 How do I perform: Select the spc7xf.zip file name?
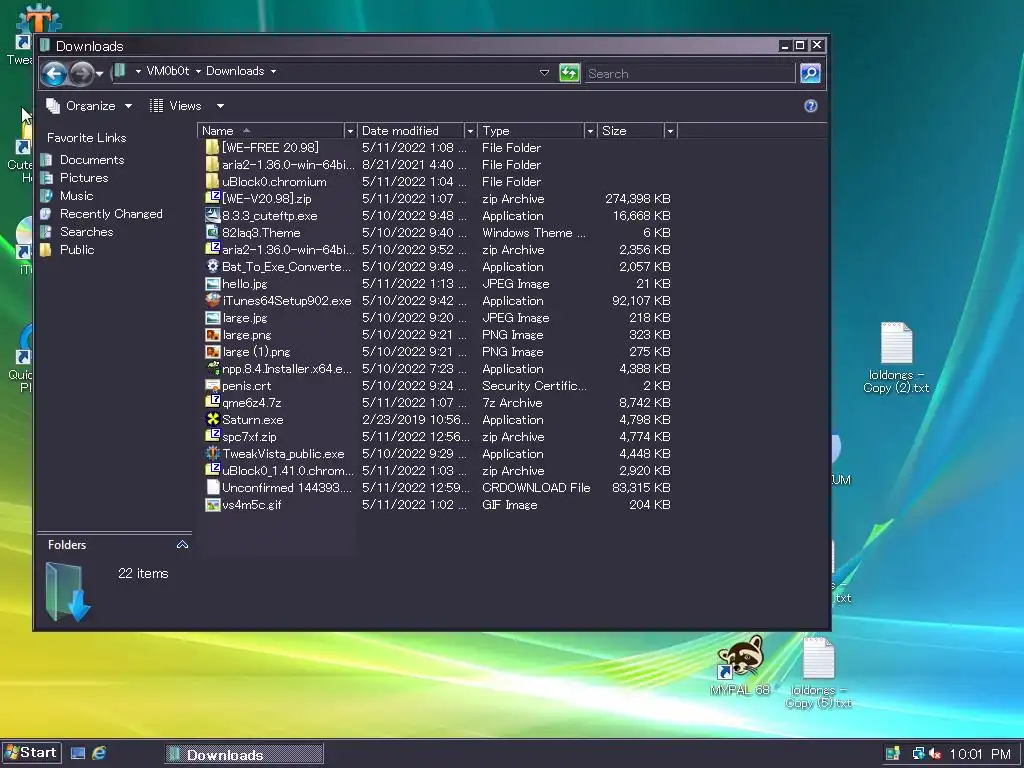coord(249,437)
